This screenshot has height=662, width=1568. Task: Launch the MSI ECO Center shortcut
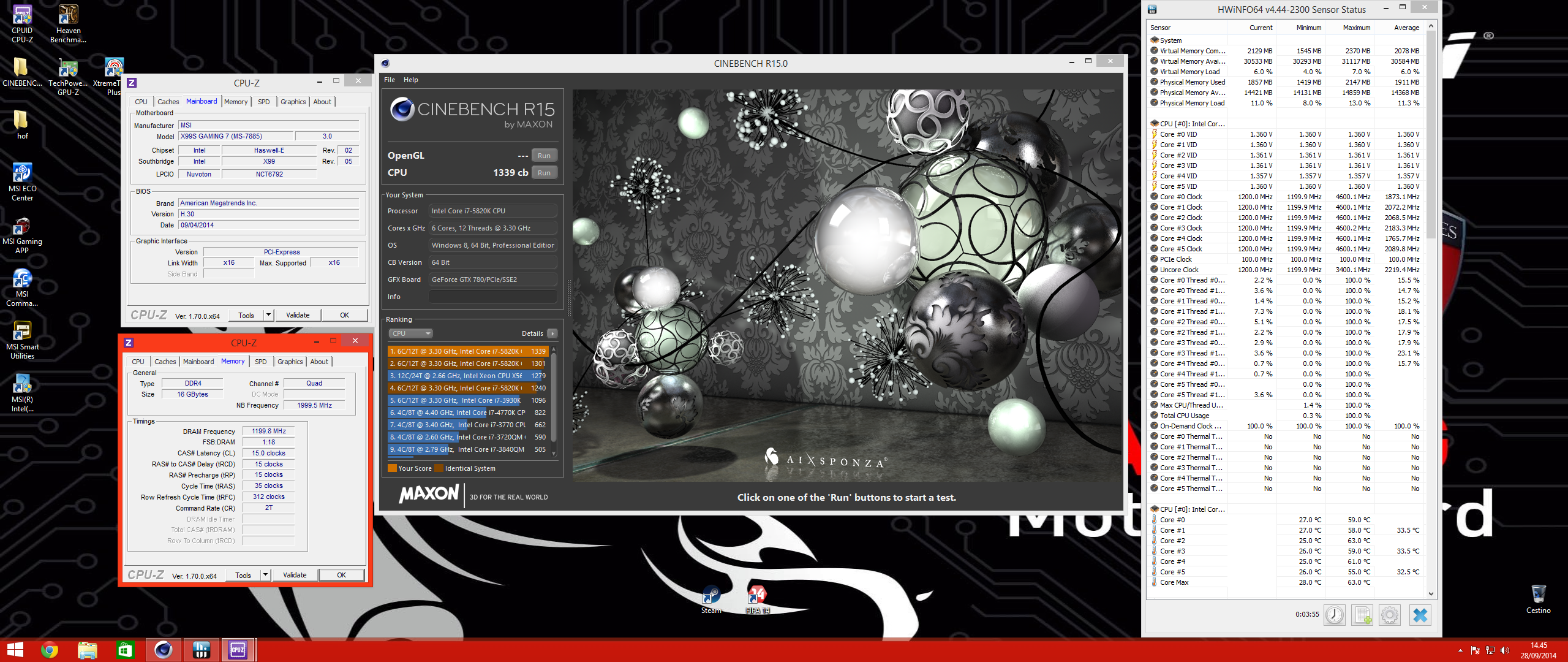(x=22, y=182)
